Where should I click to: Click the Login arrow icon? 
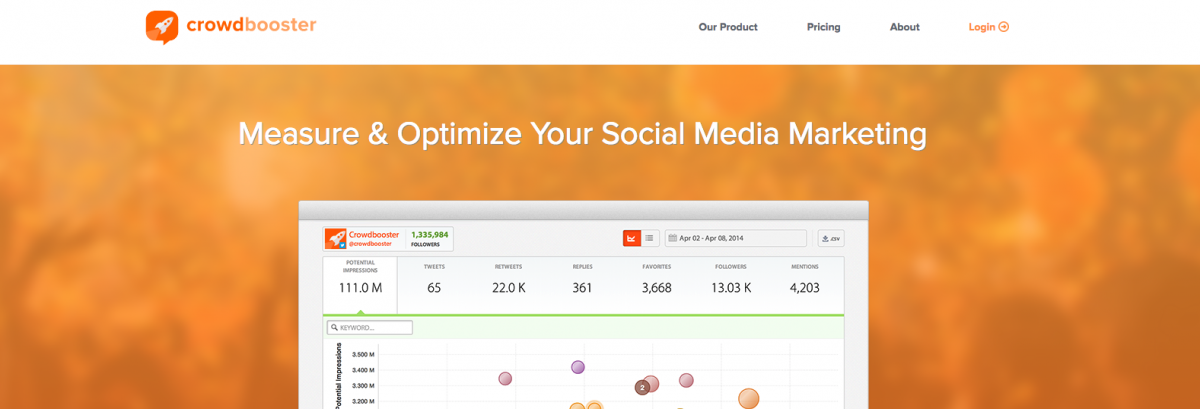point(1004,27)
